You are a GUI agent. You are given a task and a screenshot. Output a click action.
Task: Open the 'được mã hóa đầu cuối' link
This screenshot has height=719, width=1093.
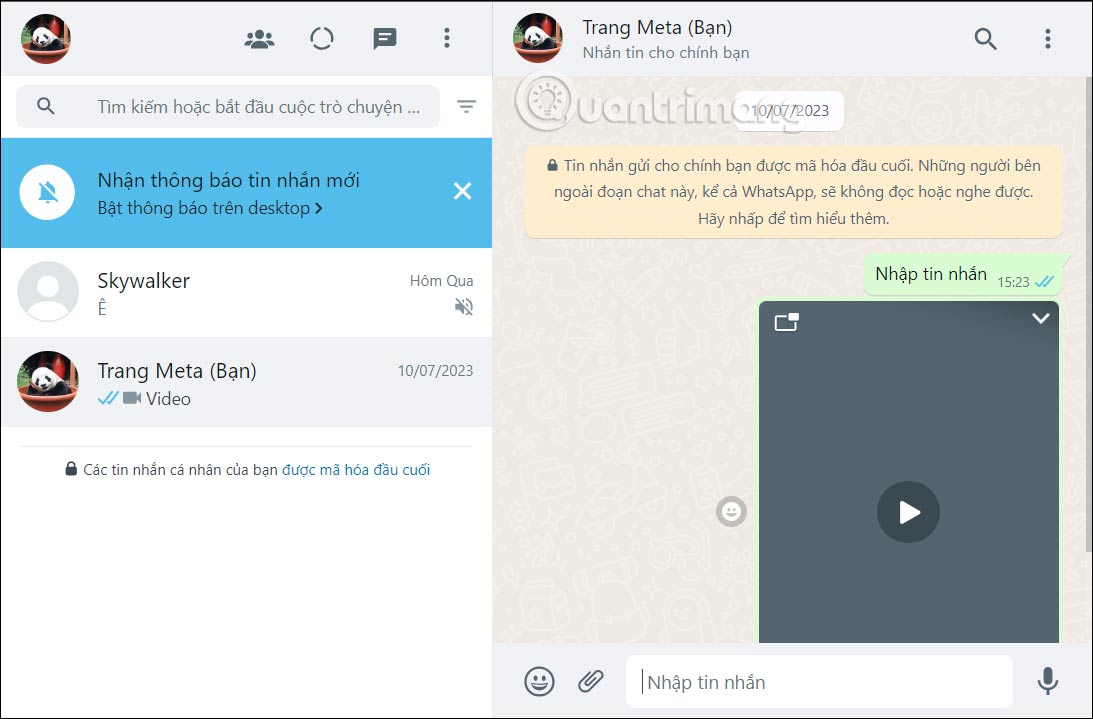(x=358, y=469)
